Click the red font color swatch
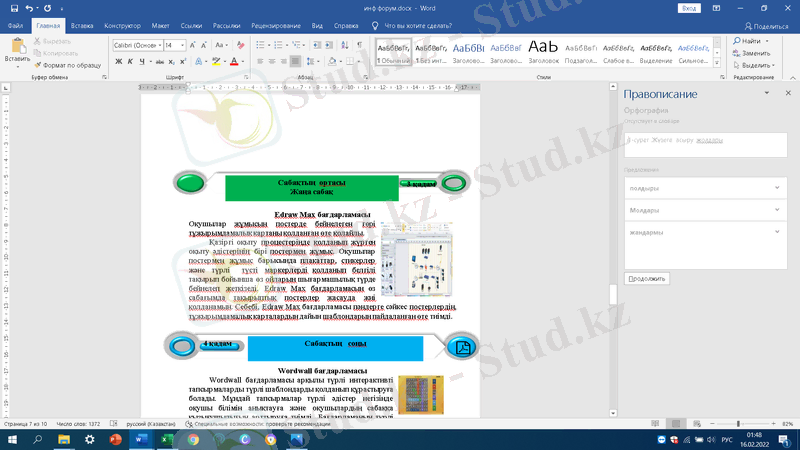The width and height of the screenshot is (800, 450). click(x=234, y=61)
